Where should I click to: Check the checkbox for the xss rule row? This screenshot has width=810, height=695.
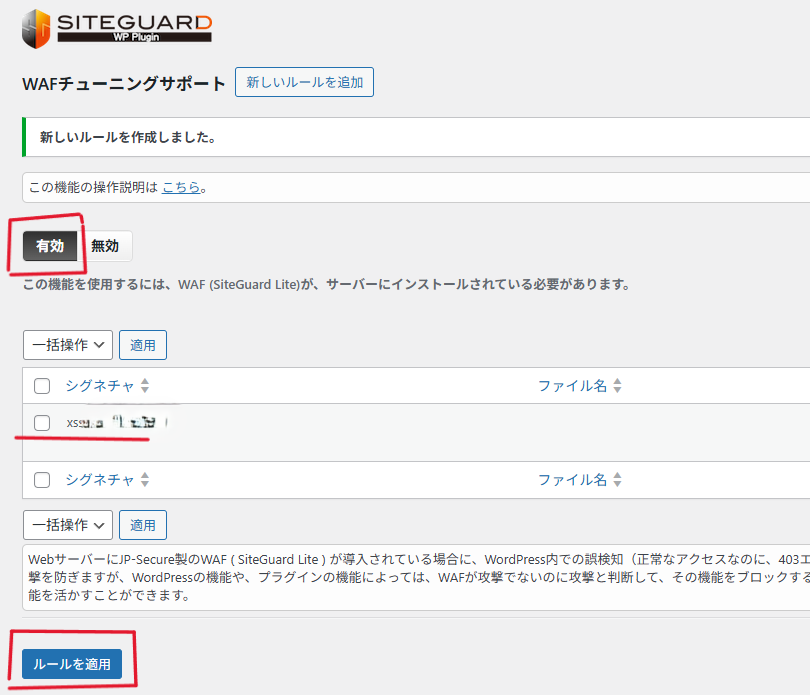(42, 423)
